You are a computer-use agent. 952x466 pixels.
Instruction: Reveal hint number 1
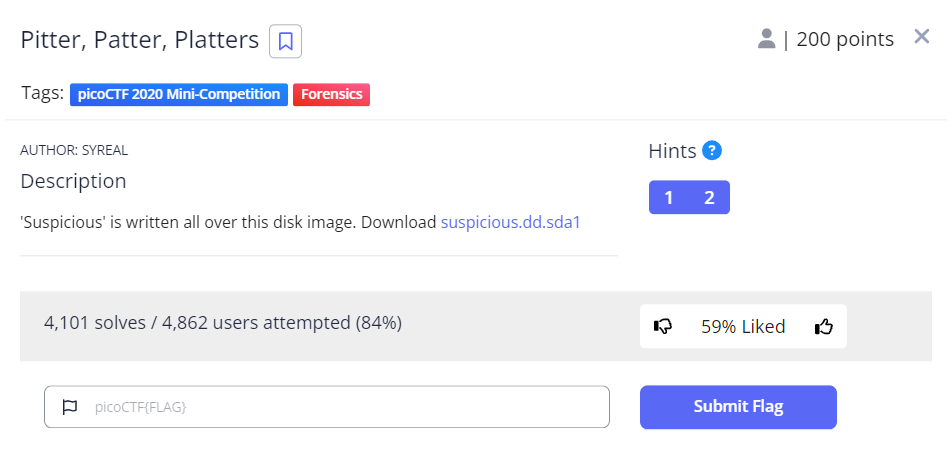[x=669, y=197]
